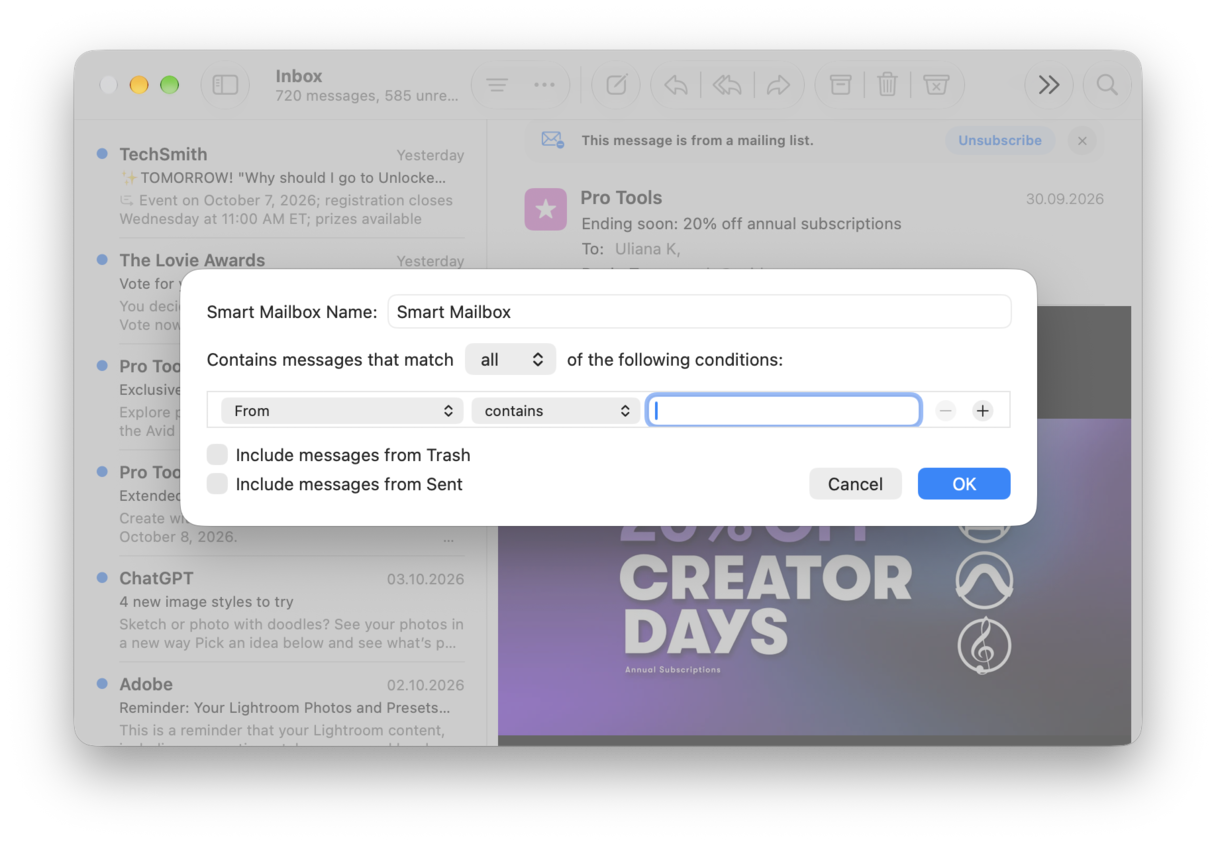Viewport: 1216px width, 844px height.
Task: Open the three-dot more options icon
Action: [544, 85]
